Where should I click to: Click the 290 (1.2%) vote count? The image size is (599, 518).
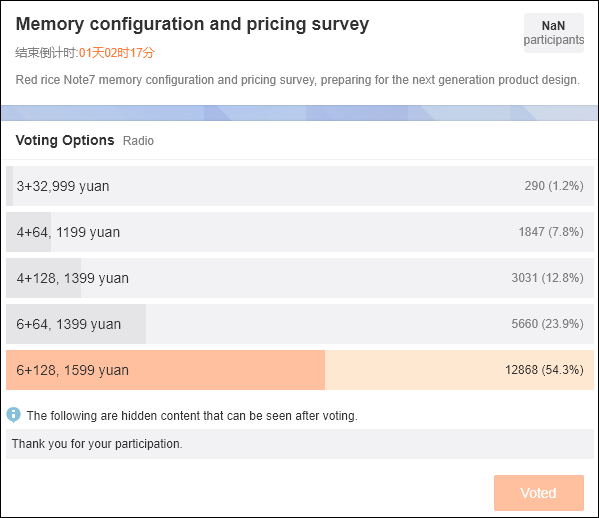(554, 186)
